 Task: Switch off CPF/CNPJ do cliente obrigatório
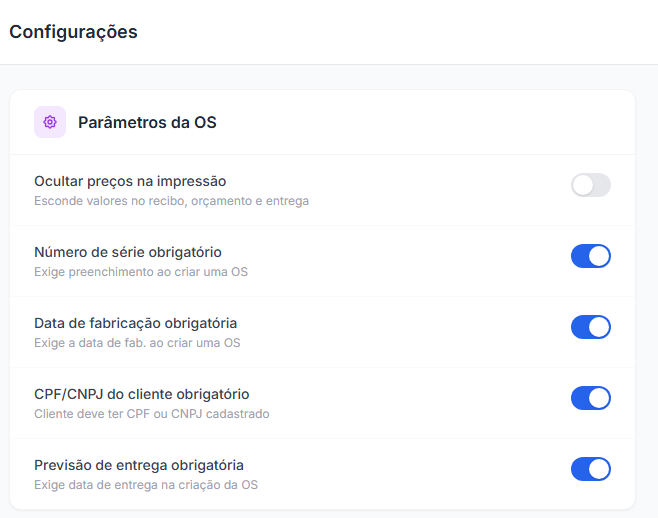[590, 398]
